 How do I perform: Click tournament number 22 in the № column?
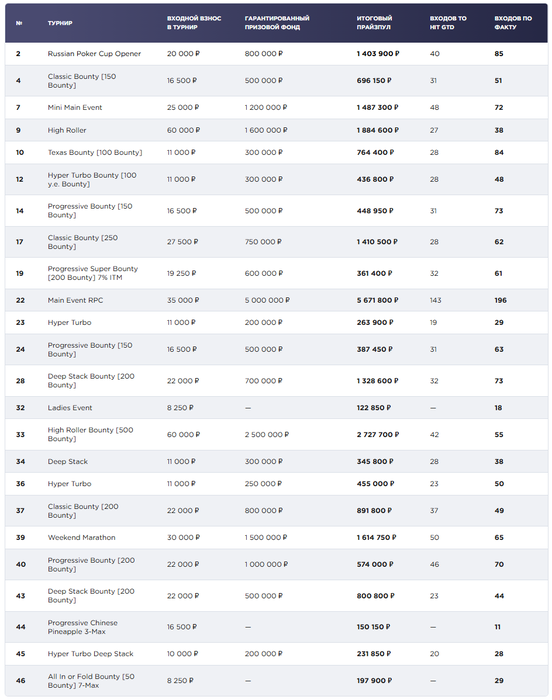[20, 300]
